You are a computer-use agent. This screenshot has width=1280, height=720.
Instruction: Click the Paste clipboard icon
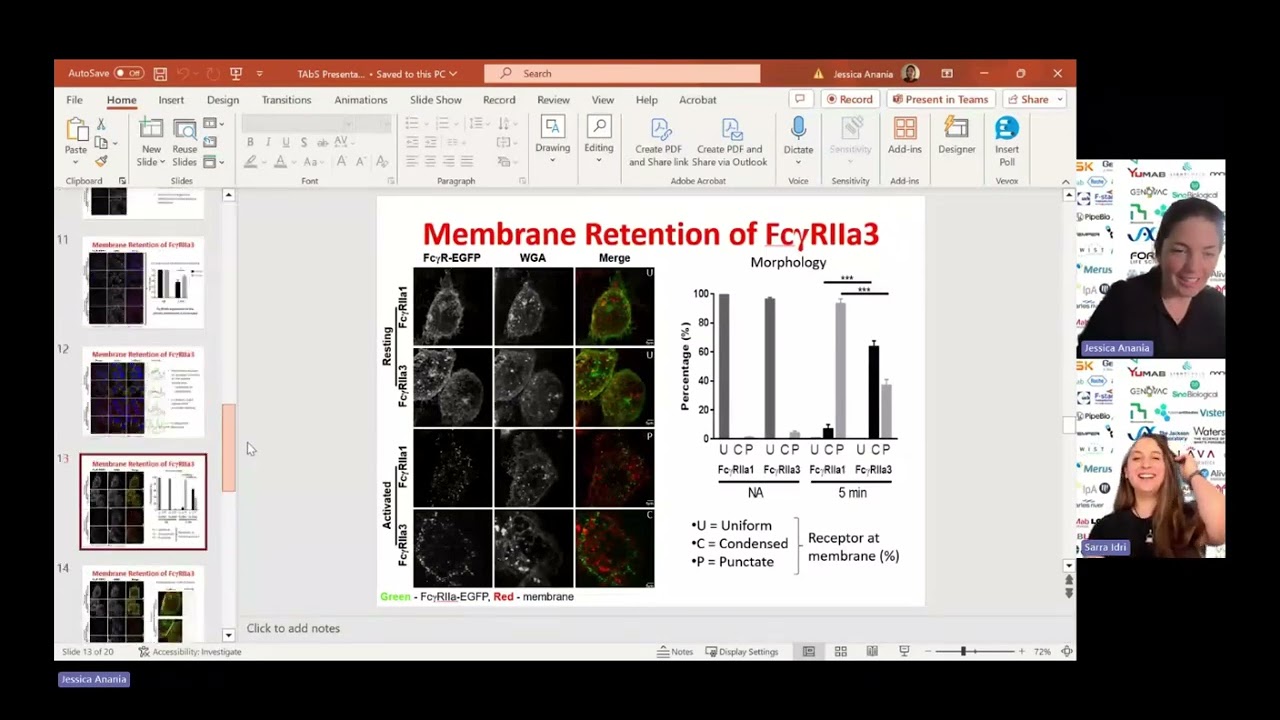pyautogui.click(x=76, y=130)
